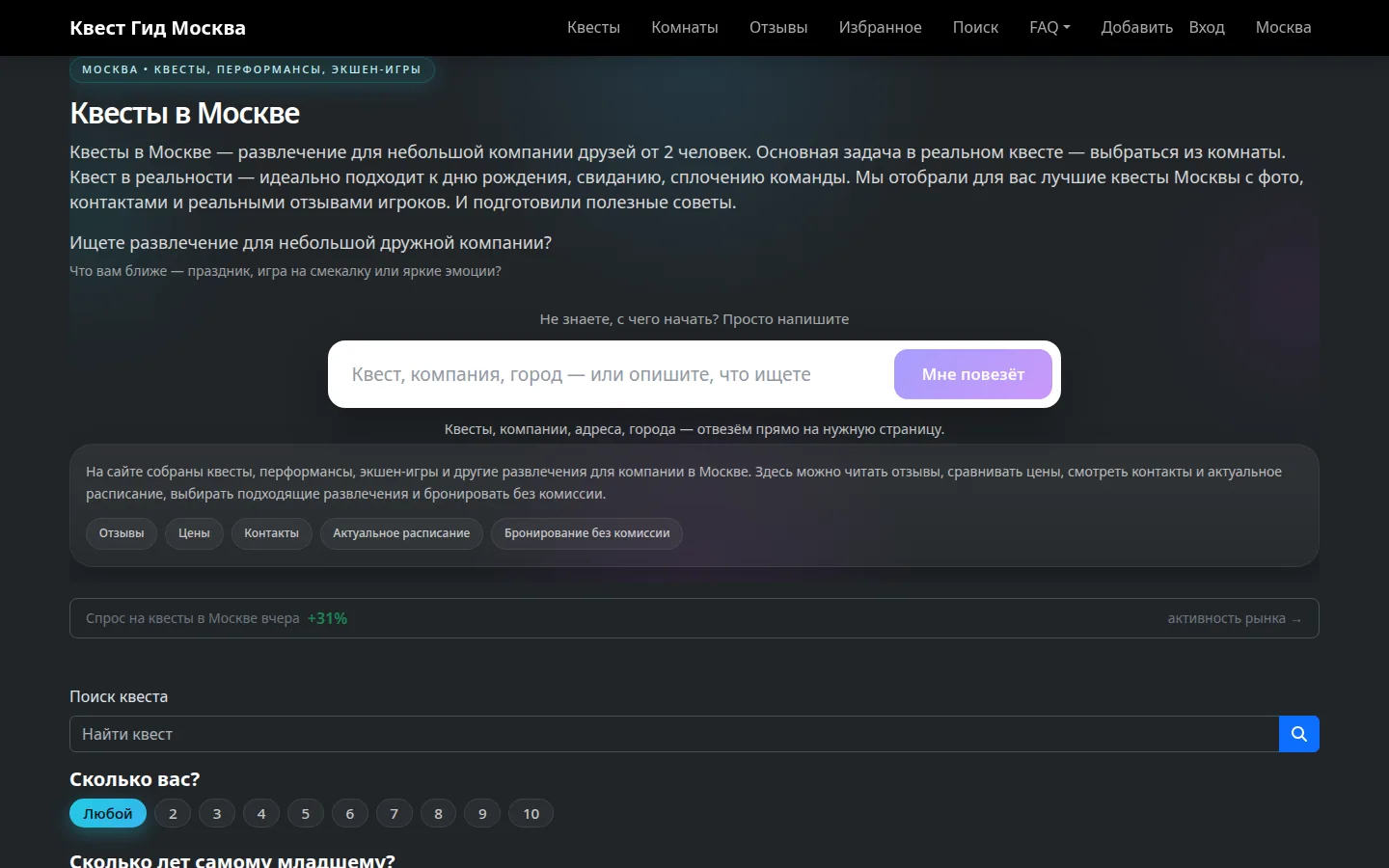This screenshot has width=1389, height=868.
Task: Select Любой for number of players
Action: [x=108, y=814]
